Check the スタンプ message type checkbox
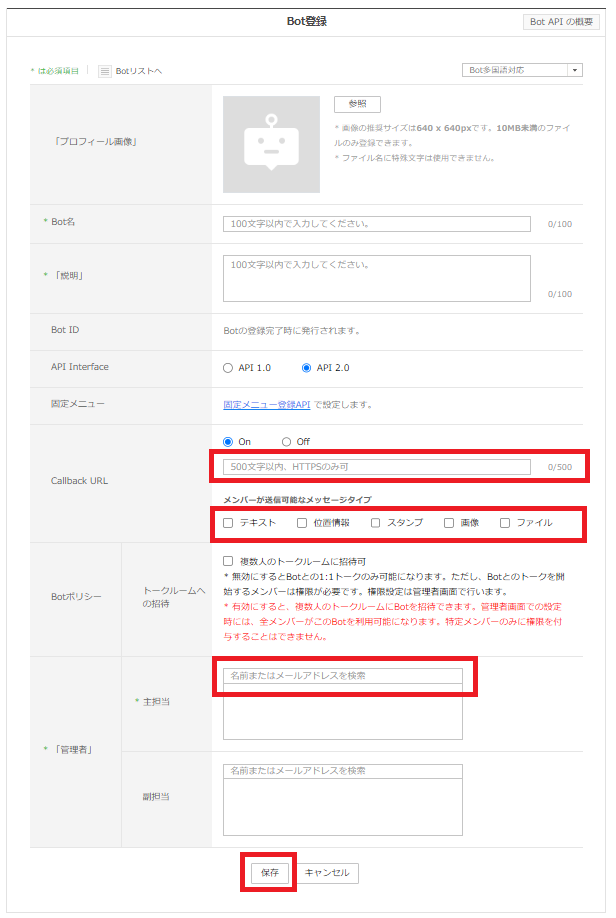The height and width of the screenshot is (918, 616). point(376,523)
